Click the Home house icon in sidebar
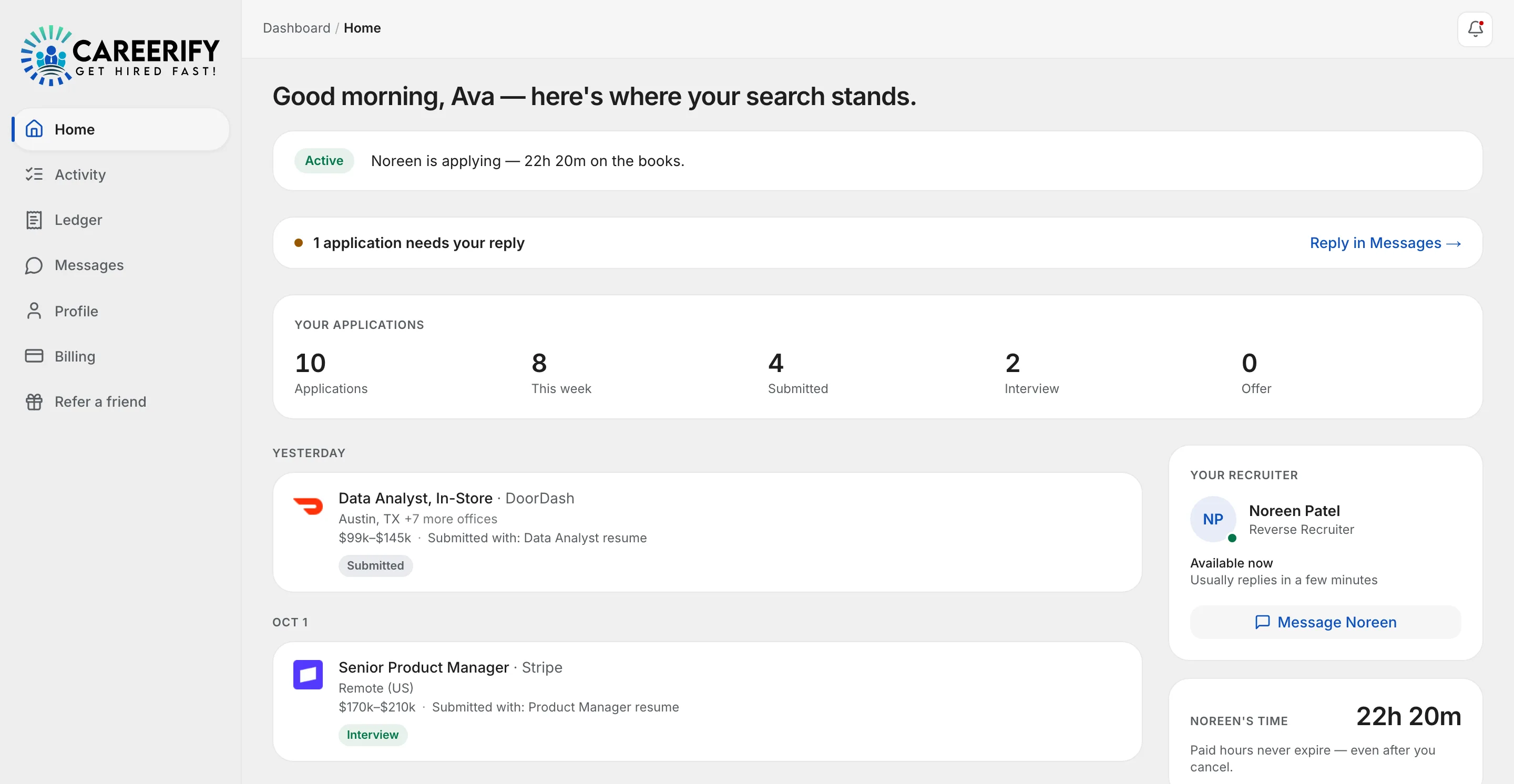This screenshot has width=1514, height=784. coord(34,129)
